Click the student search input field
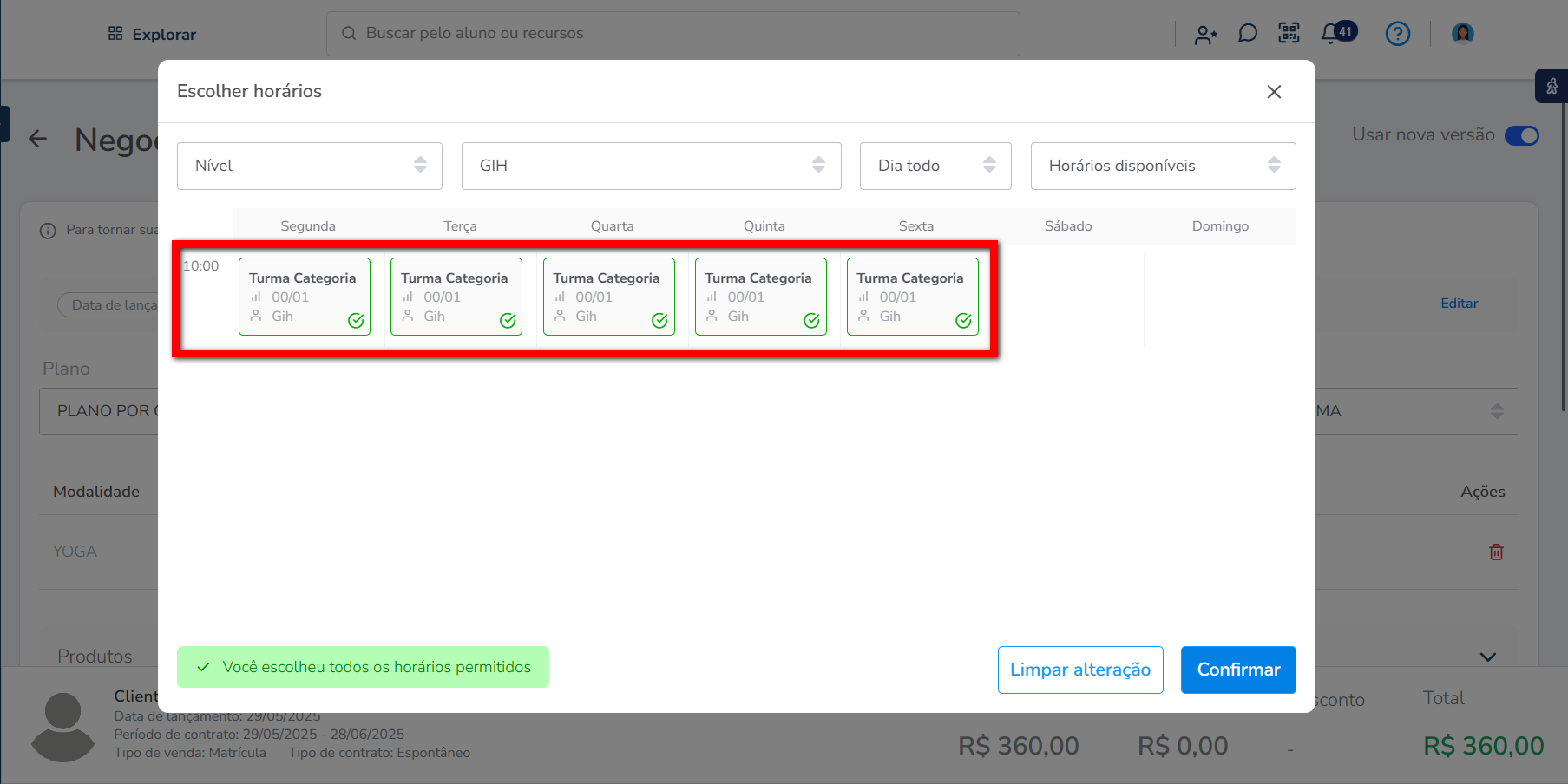 click(672, 34)
